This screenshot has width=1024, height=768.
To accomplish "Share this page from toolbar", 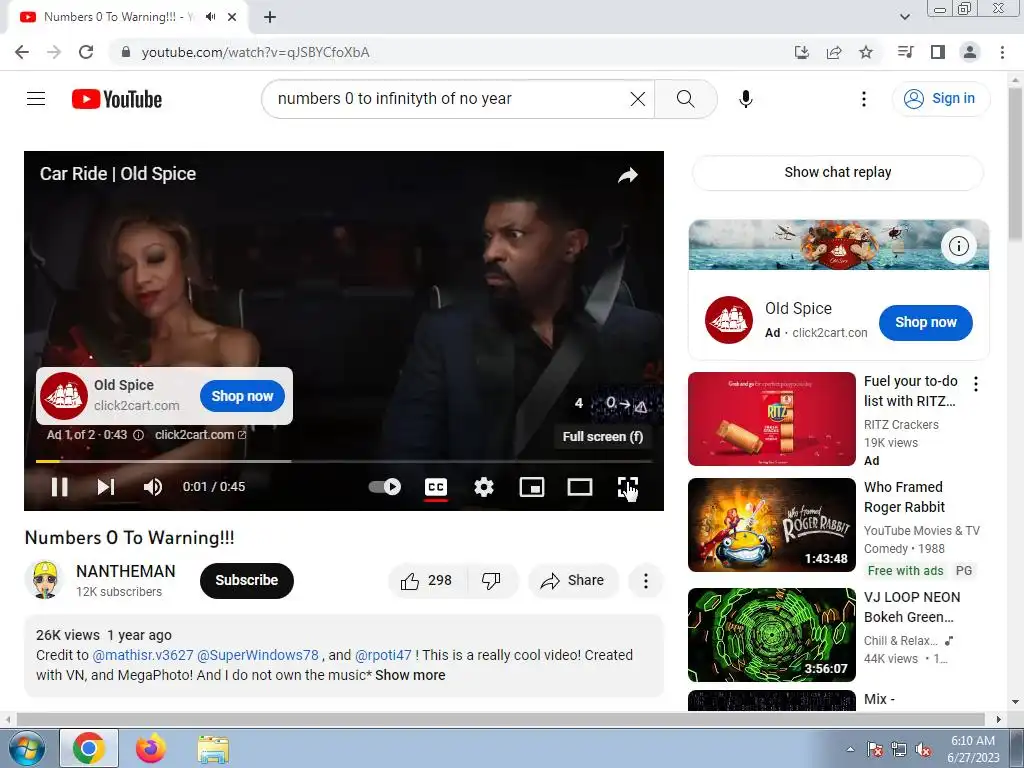I will 834,52.
